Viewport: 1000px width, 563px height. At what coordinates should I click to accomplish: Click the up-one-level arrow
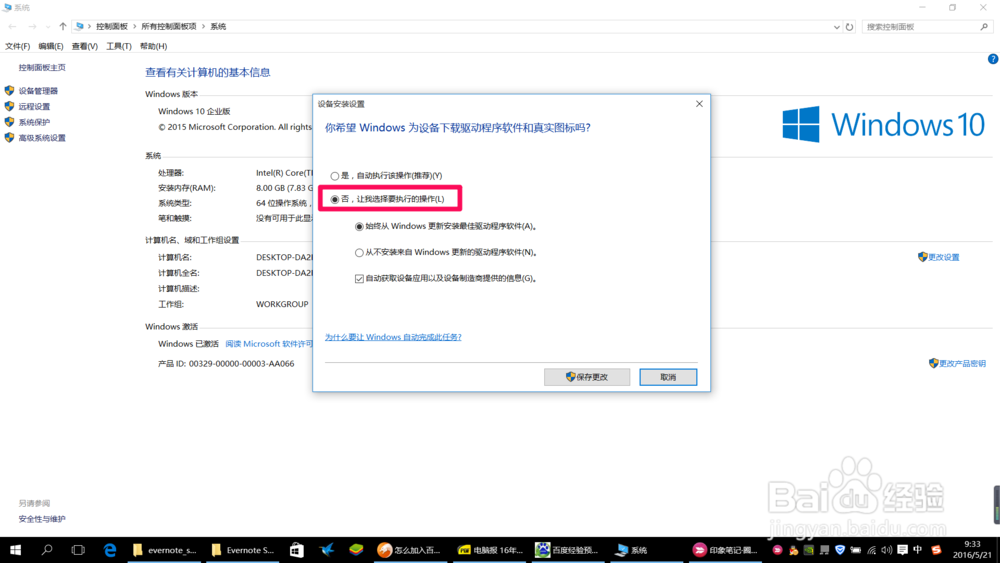click(62, 27)
